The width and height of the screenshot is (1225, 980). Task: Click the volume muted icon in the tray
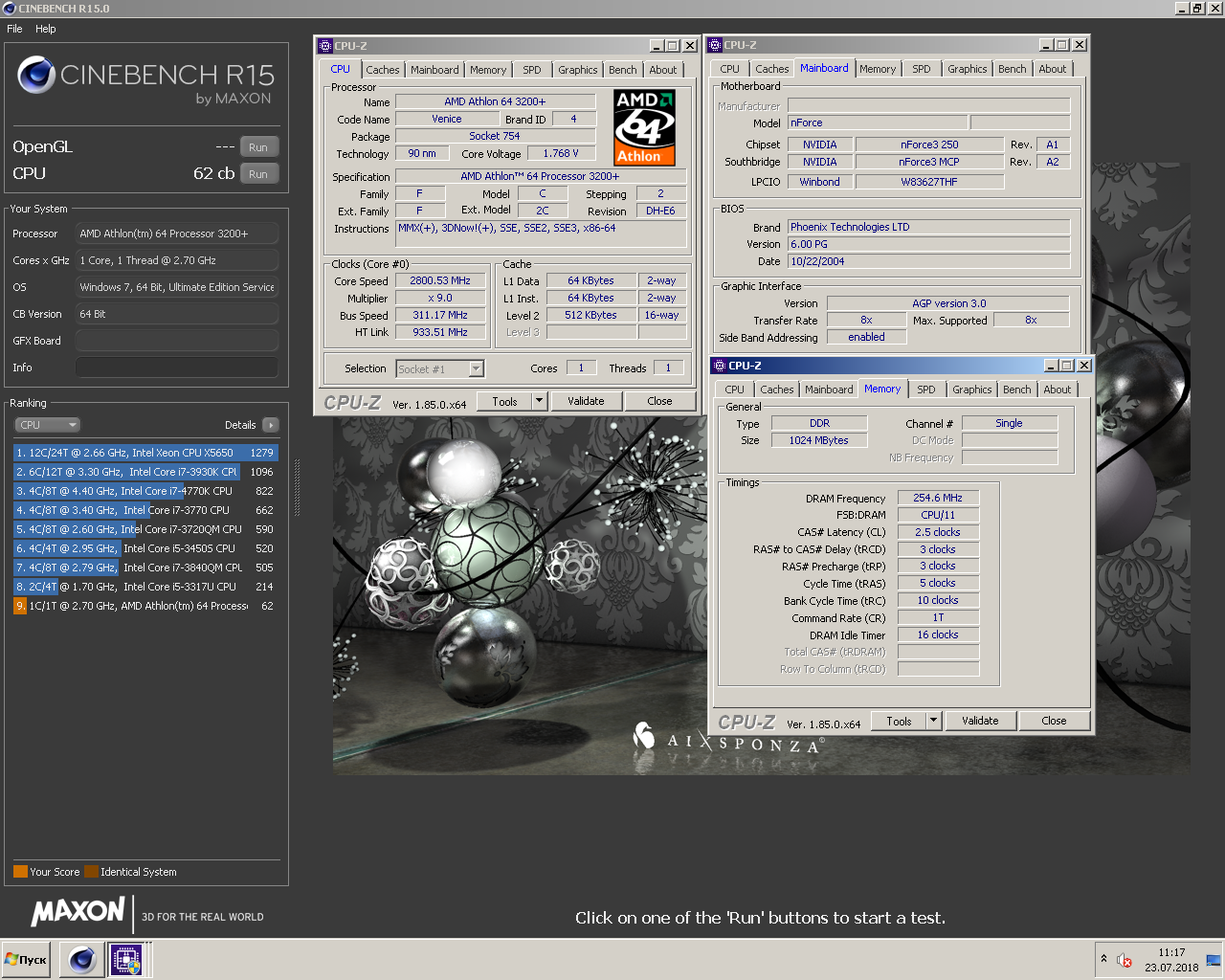[x=1125, y=960]
